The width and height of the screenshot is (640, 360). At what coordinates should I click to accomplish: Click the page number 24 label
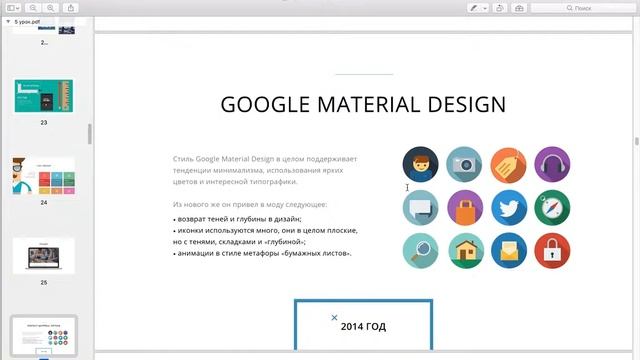[44, 202]
